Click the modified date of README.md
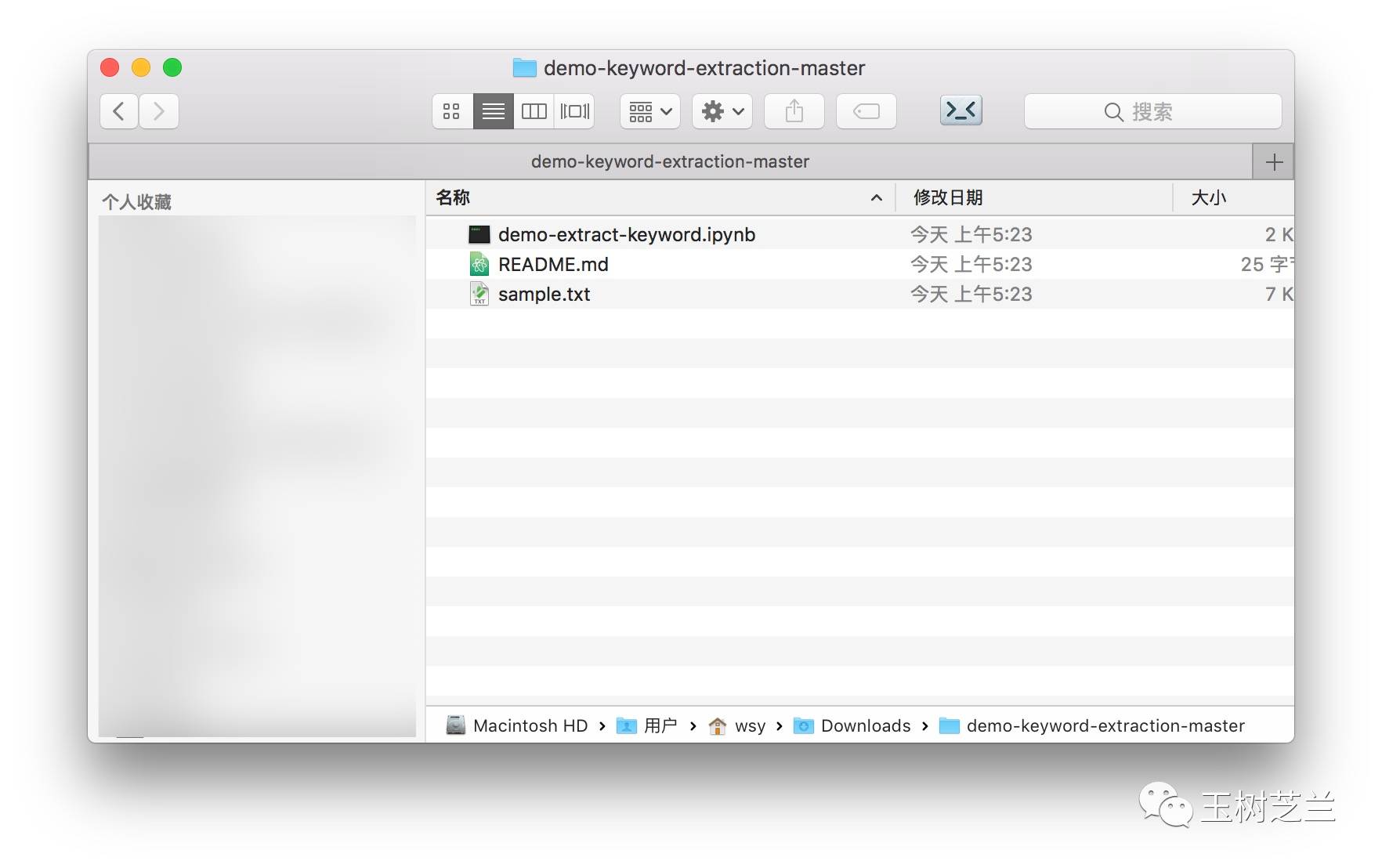Screen dimensions: 1382x868 click(x=971, y=264)
